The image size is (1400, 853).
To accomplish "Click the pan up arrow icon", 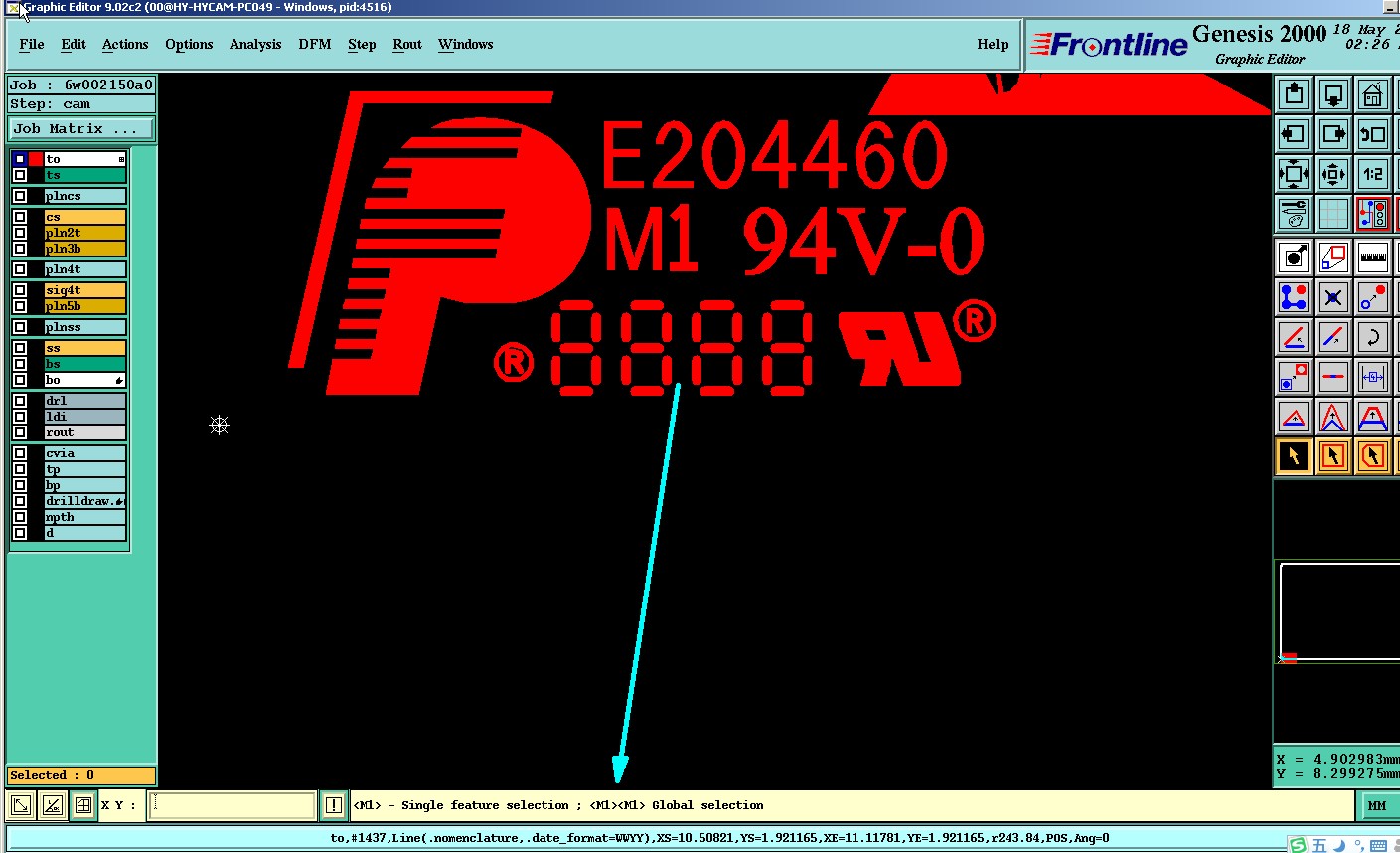I will [1294, 94].
